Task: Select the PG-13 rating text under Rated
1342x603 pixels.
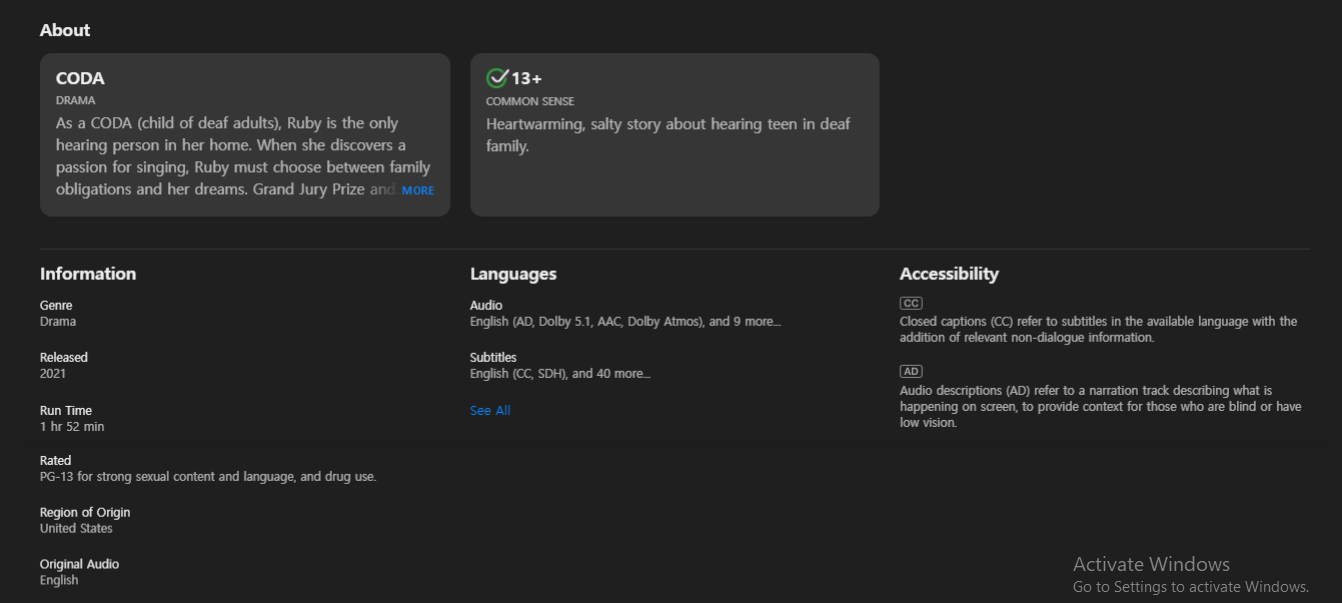Action: [x=208, y=476]
